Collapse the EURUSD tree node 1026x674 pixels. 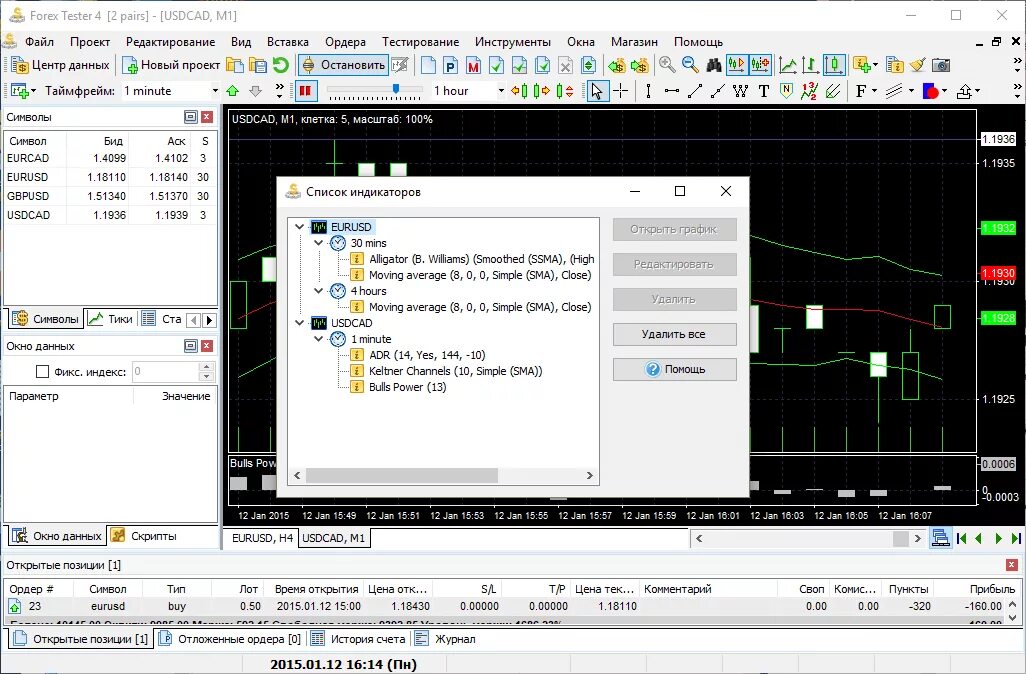click(x=300, y=227)
